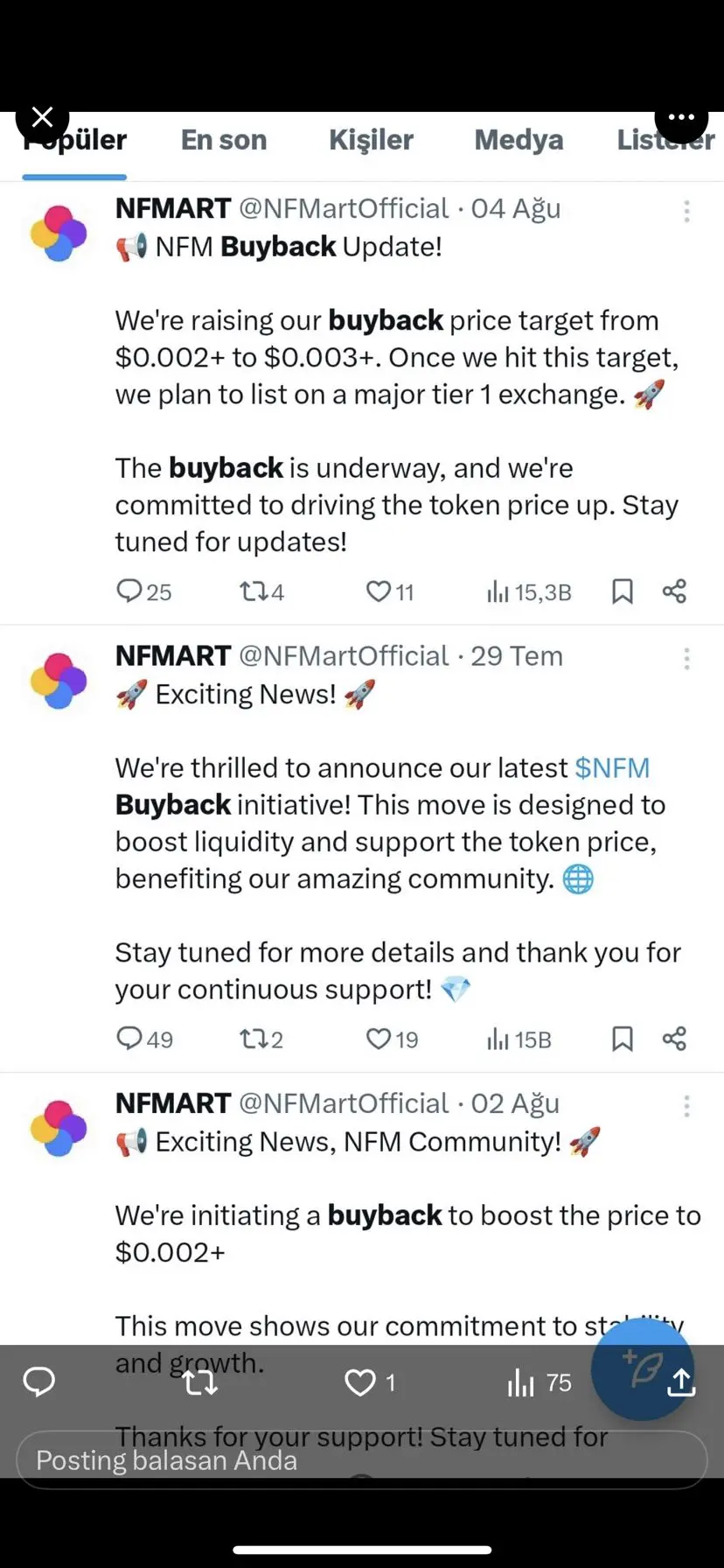Viewport: 724px width, 1568px height.
Task: Close the media viewer with the X button
Action: tap(42, 117)
